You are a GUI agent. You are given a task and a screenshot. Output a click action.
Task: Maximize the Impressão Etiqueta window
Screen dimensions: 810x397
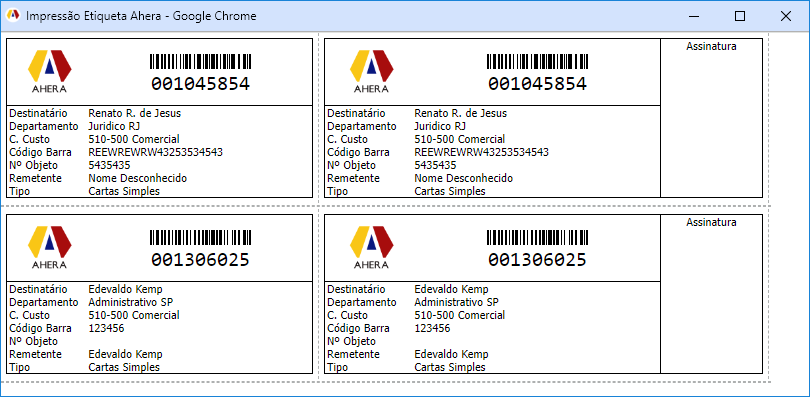pyautogui.click(x=740, y=16)
